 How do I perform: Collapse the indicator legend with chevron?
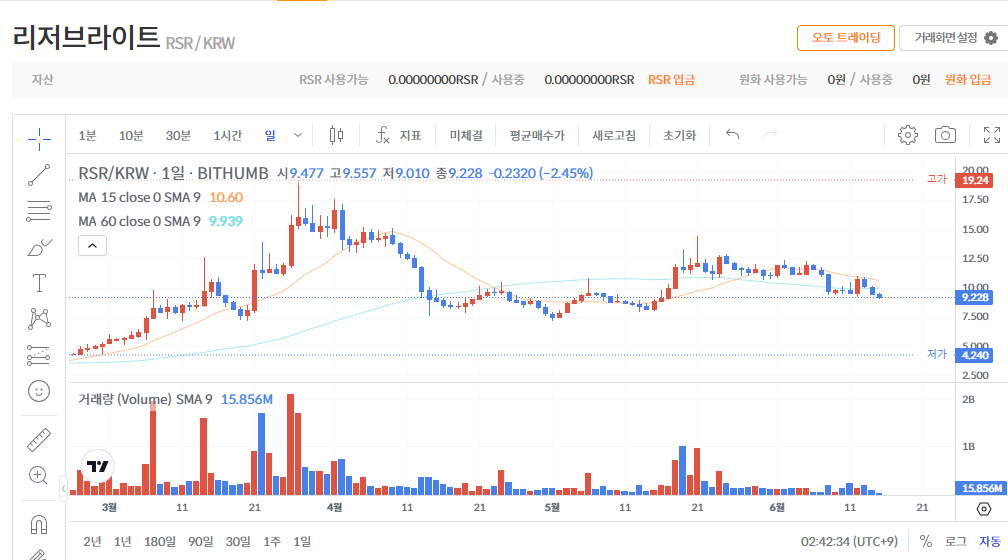(93, 246)
